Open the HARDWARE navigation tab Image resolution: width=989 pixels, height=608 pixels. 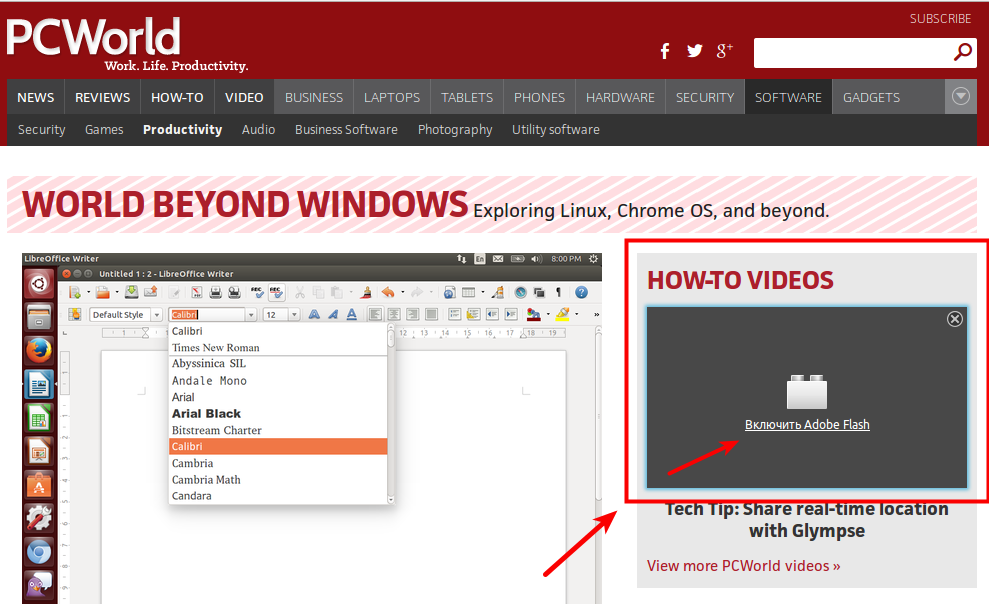coord(620,97)
